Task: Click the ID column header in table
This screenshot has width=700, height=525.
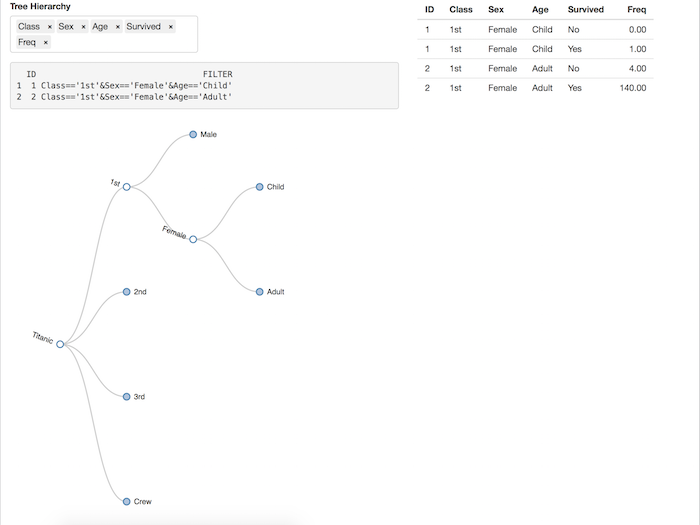Action: (429, 10)
